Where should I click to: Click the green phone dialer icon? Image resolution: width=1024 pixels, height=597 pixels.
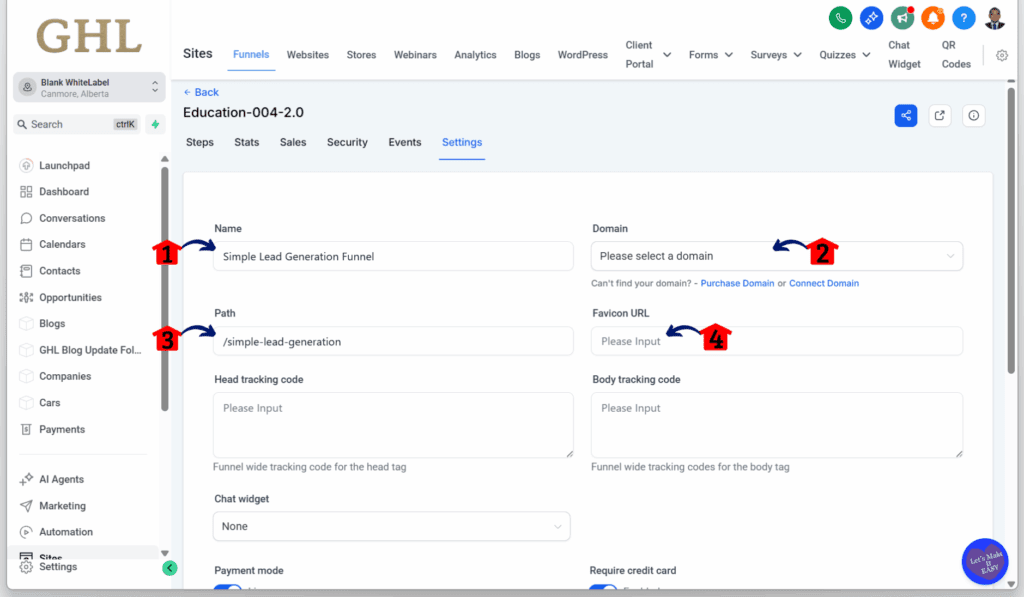(x=840, y=18)
